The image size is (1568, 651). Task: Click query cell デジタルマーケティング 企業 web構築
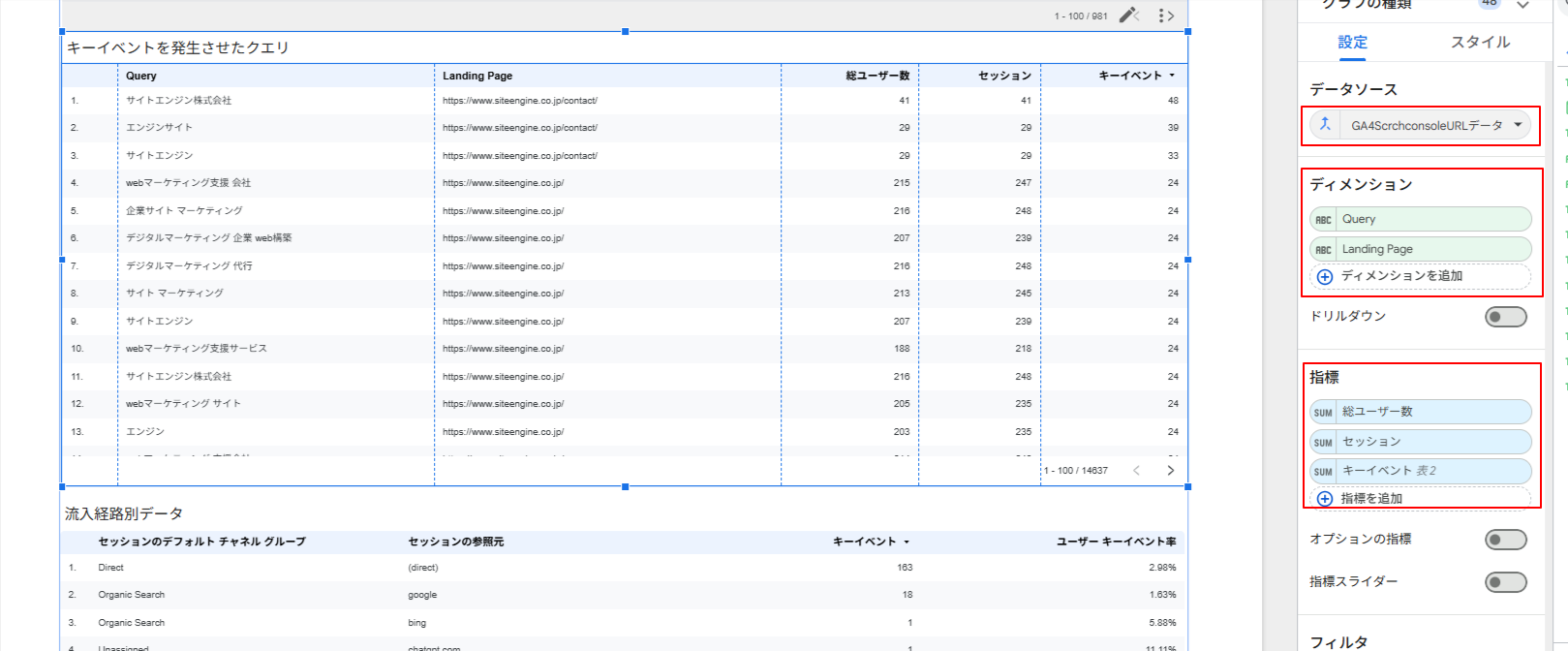(x=208, y=237)
